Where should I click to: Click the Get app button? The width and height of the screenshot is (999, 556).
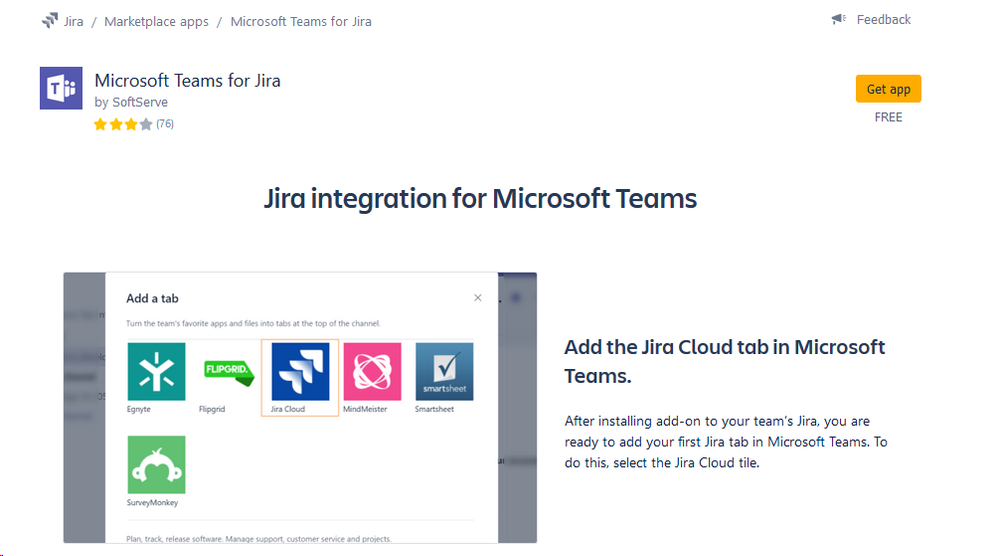888,89
